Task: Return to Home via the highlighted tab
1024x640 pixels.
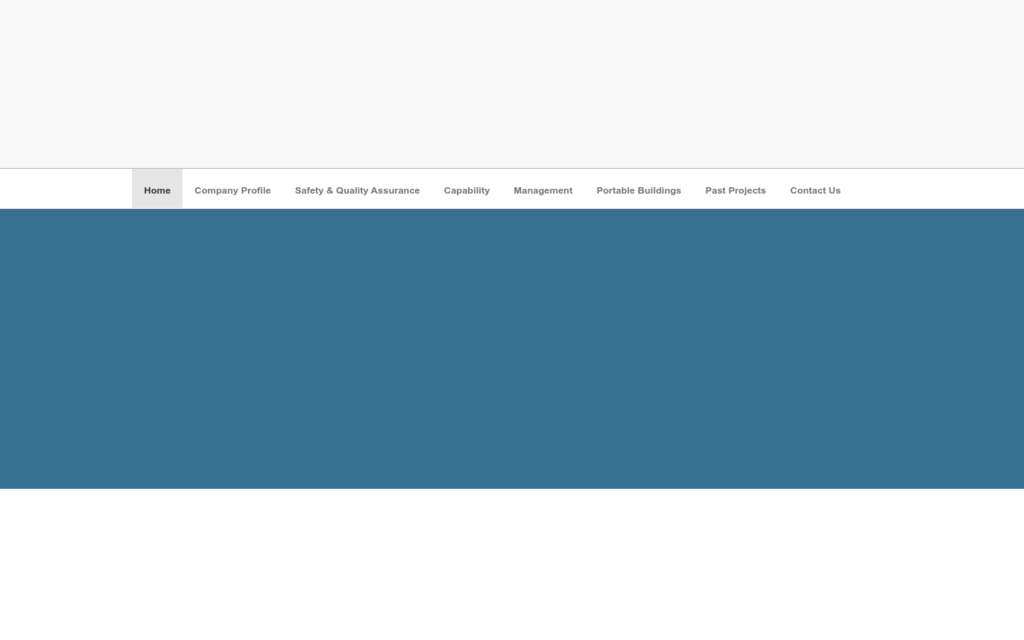Action: [157, 190]
